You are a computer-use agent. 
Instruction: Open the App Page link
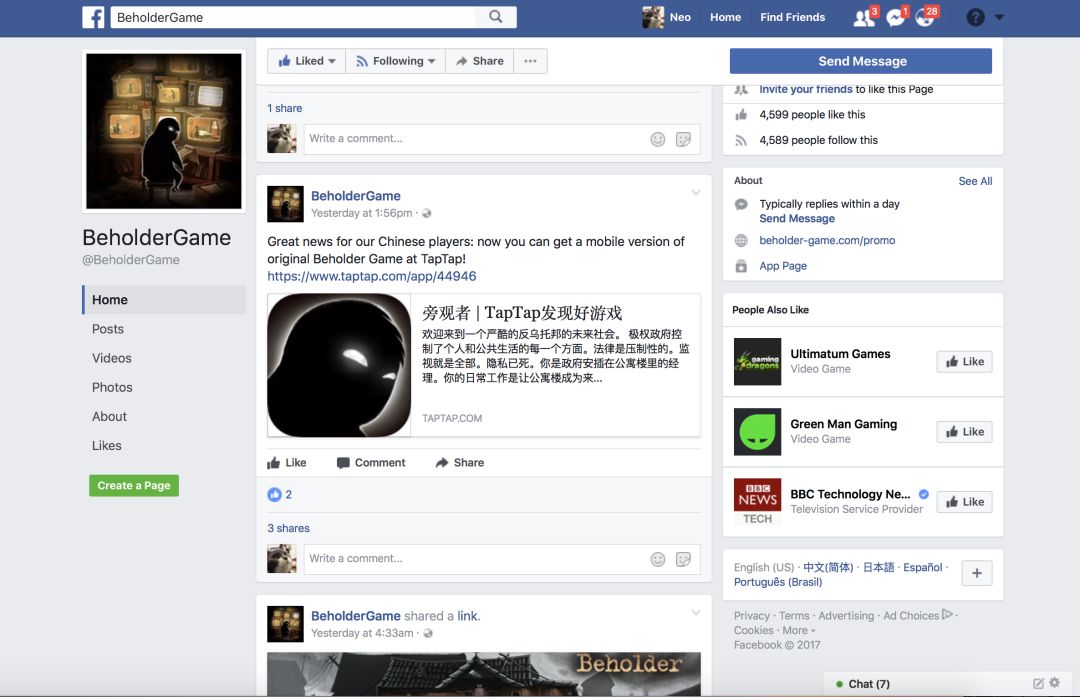pos(783,266)
